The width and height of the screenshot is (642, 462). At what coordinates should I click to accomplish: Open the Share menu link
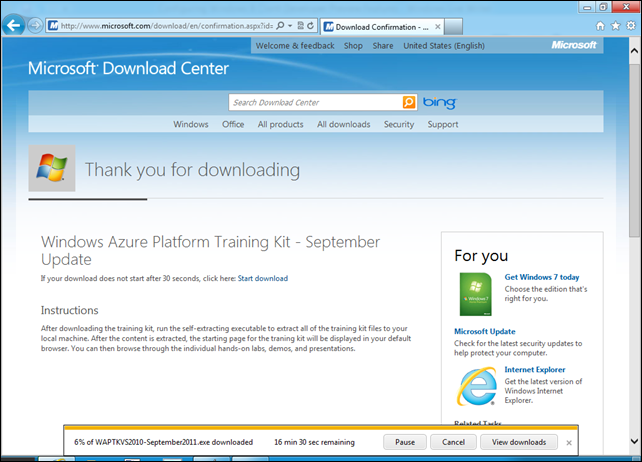[x=383, y=46]
